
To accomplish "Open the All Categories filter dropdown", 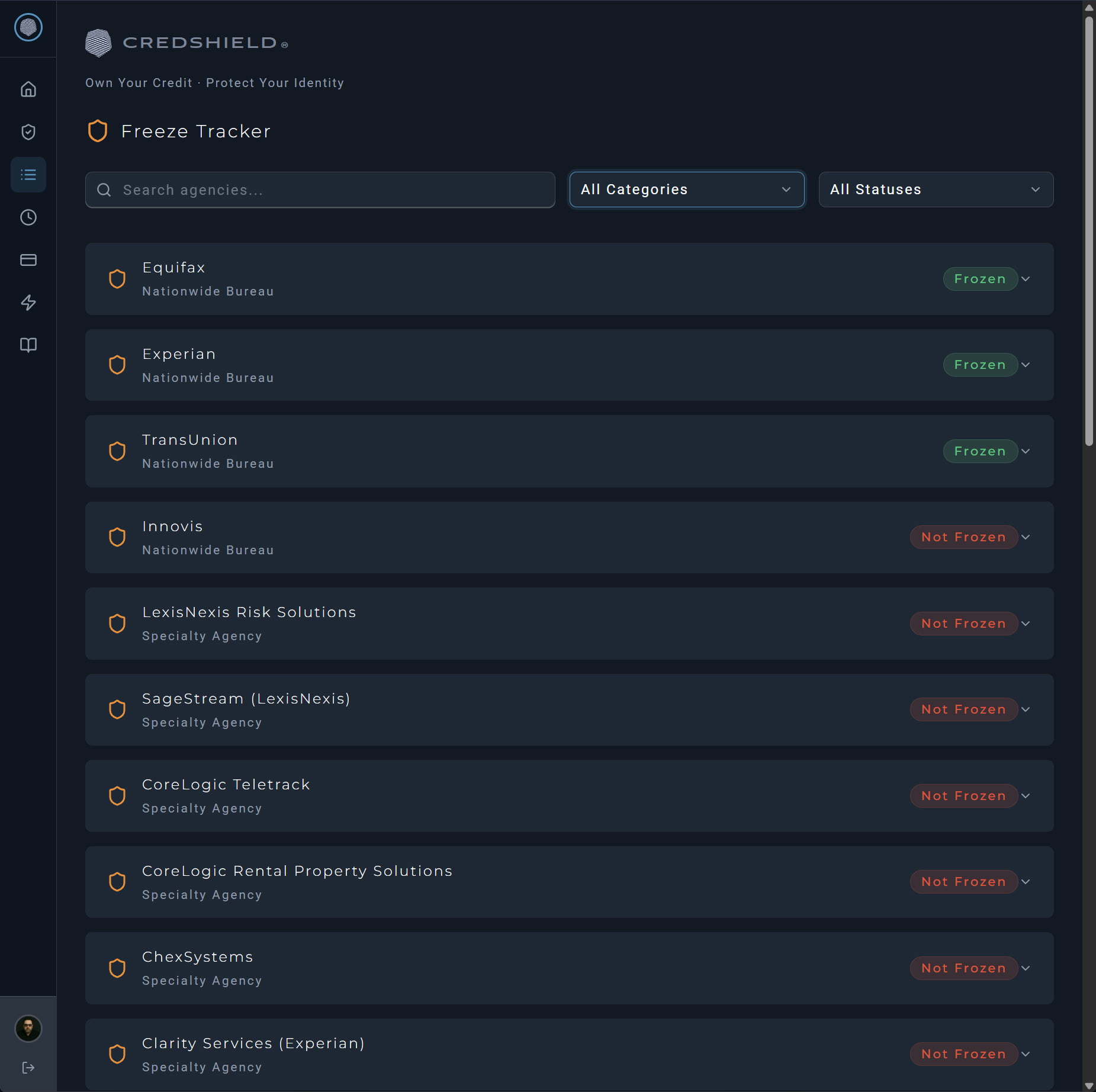I will [687, 190].
